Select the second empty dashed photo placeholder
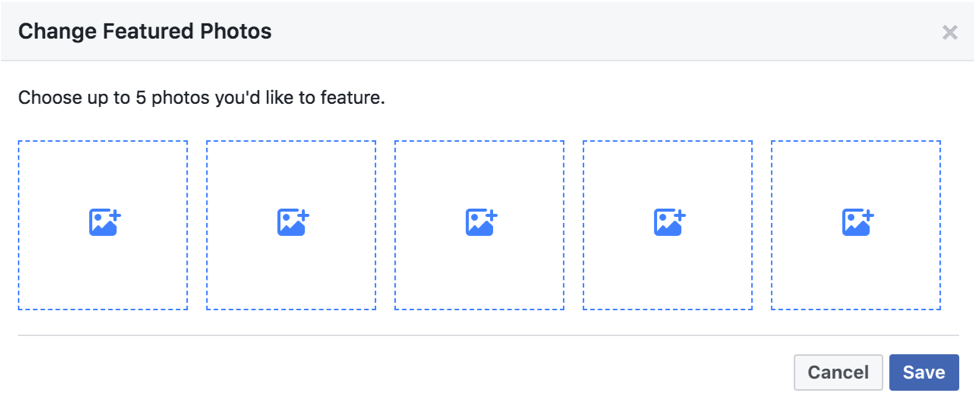This screenshot has height=404, width=974. [x=291, y=225]
